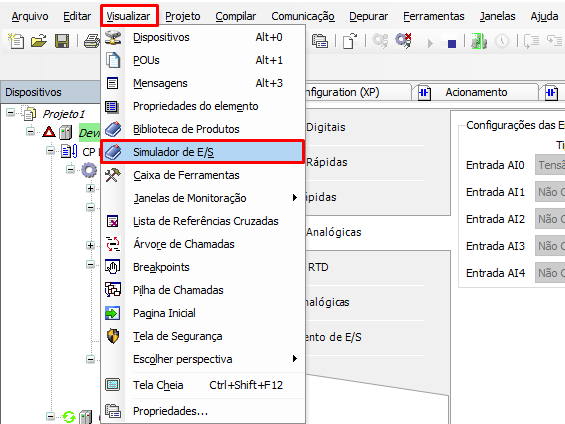Open Pilha de Chamadas
Screen dimensions: 565x424
(x=203, y=290)
